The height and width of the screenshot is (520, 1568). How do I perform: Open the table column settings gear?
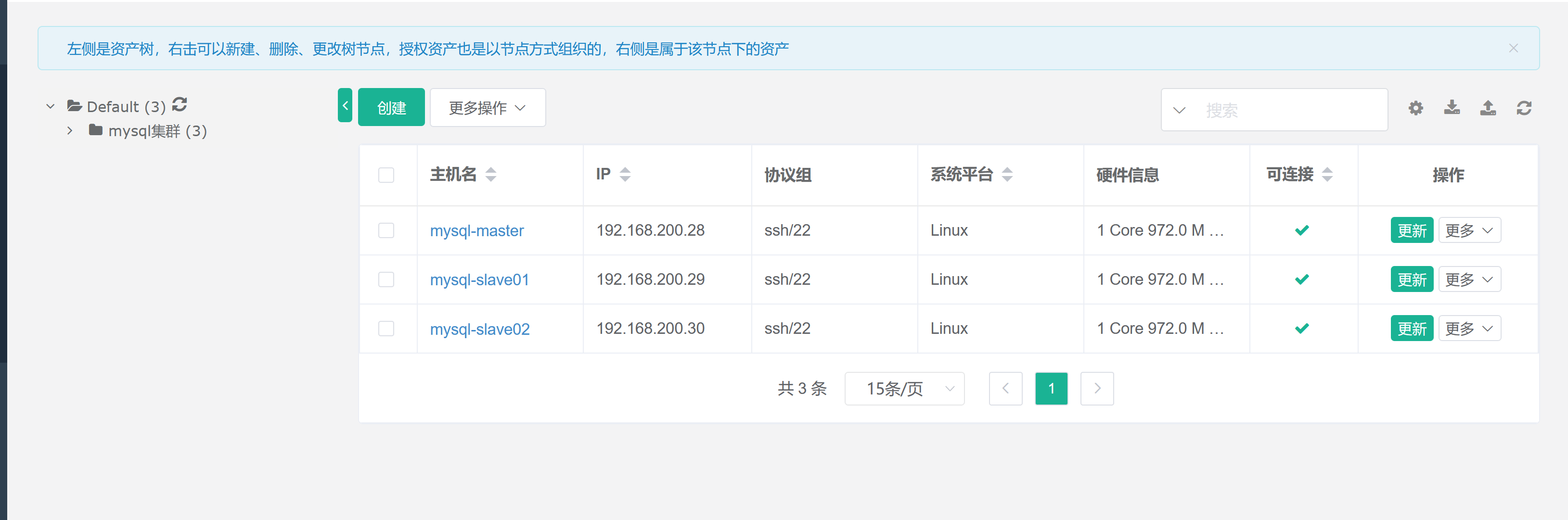point(1416,108)
